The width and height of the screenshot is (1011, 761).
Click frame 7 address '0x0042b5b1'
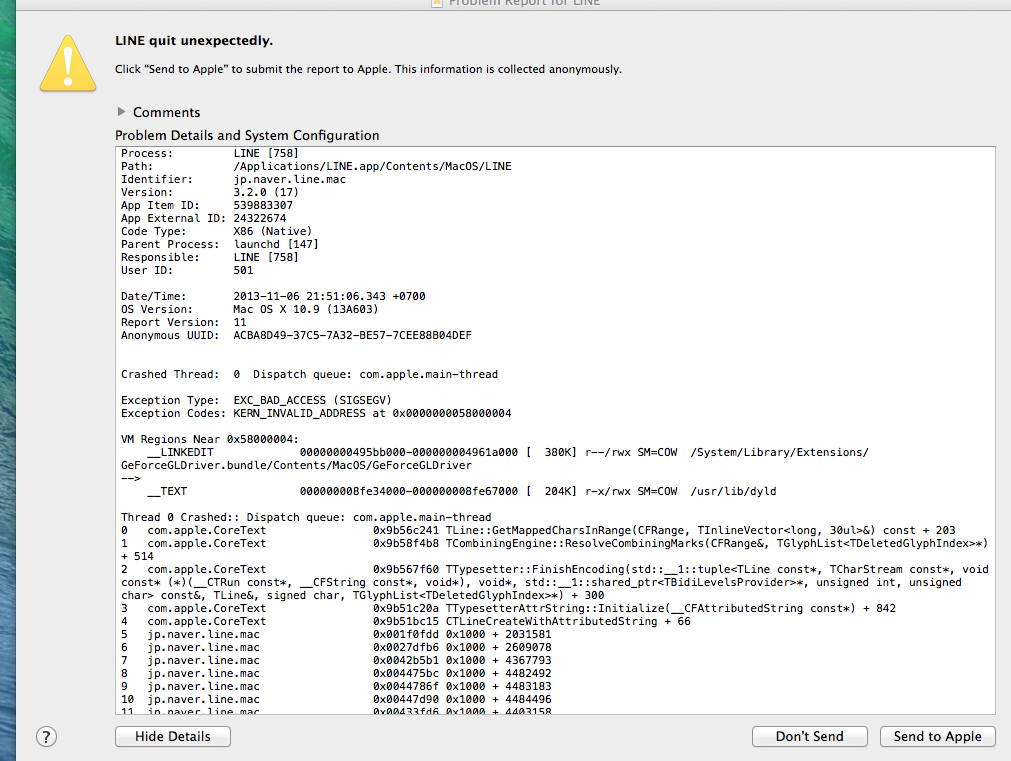pos(406,660)
